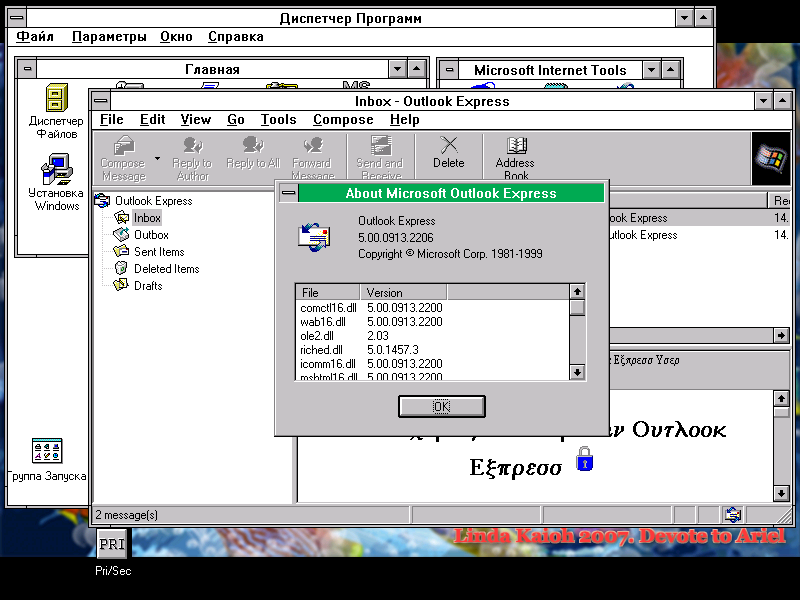Click message list horizontal scroll right arrow
800x600 pixels.
781,335
